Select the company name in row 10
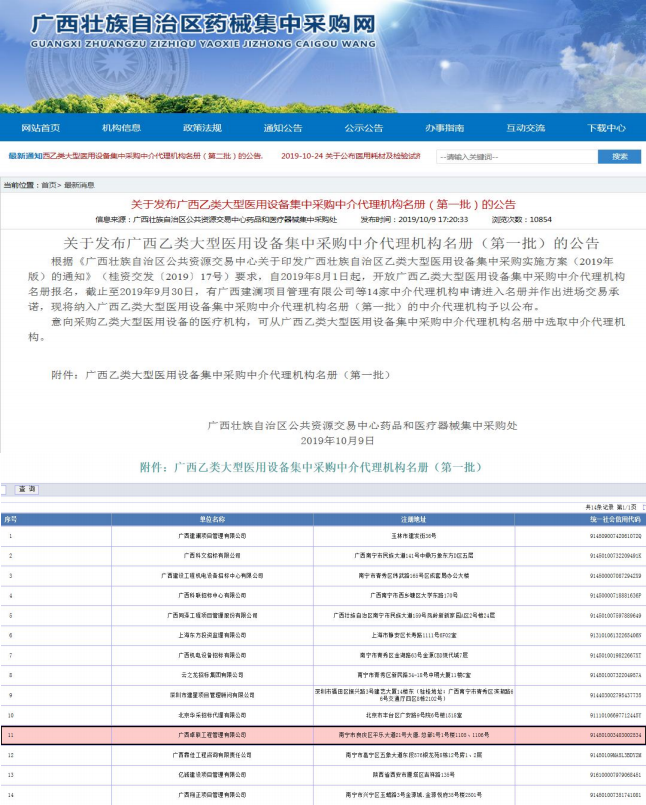Viewport: 646px width, 805px height. 212,715
